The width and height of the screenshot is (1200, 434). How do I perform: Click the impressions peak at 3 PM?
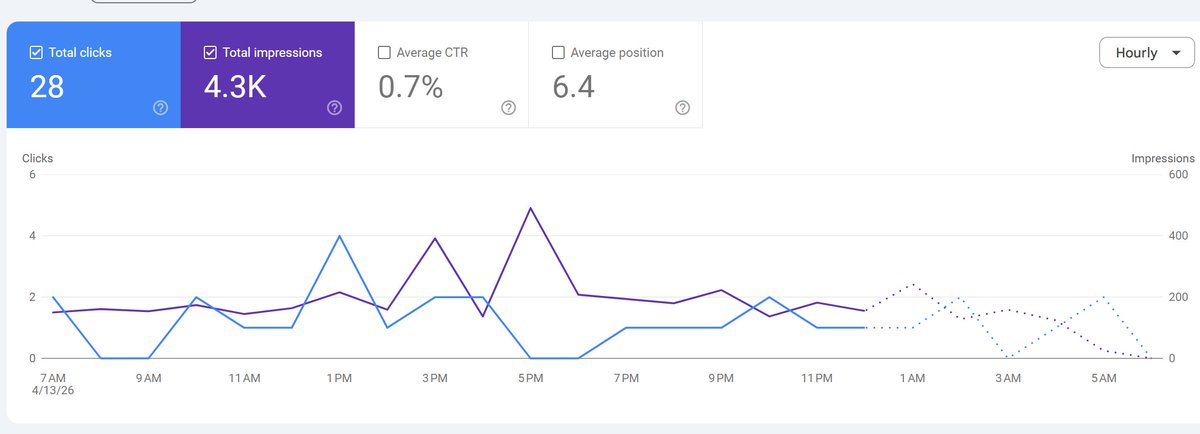pyautogui.click(x=435, y=238)
